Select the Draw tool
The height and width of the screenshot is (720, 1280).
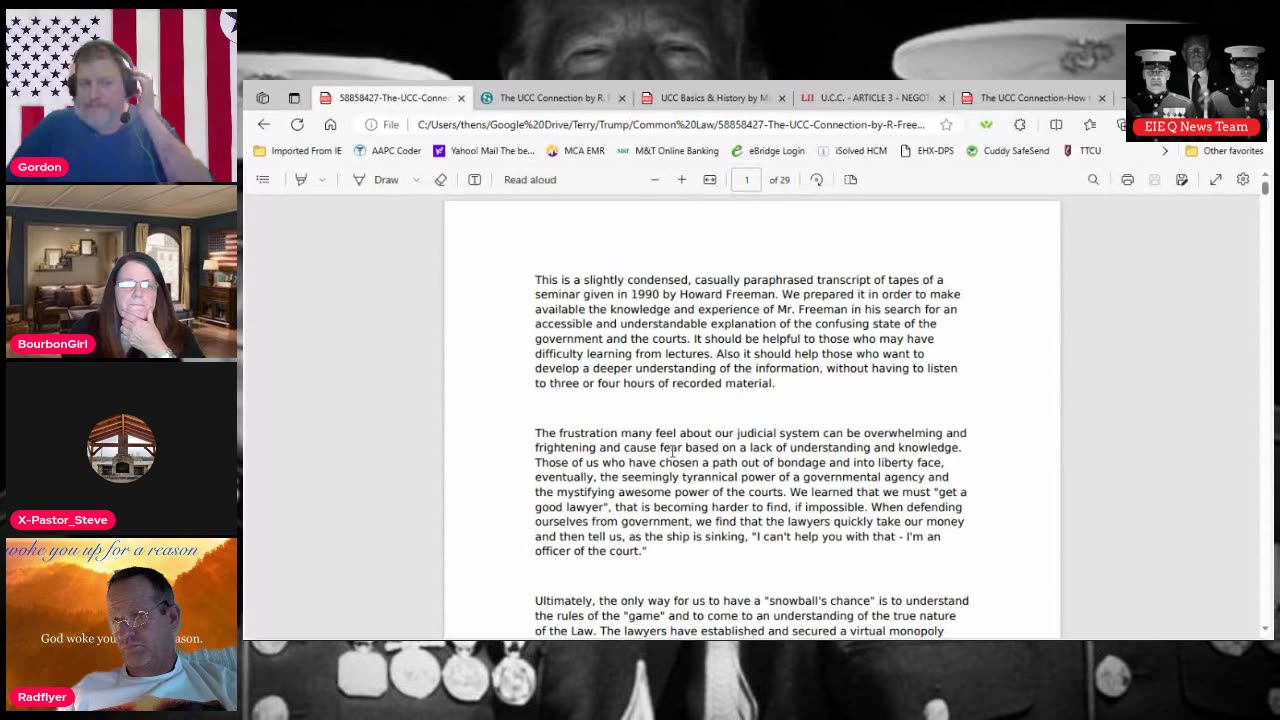[376, 180]
